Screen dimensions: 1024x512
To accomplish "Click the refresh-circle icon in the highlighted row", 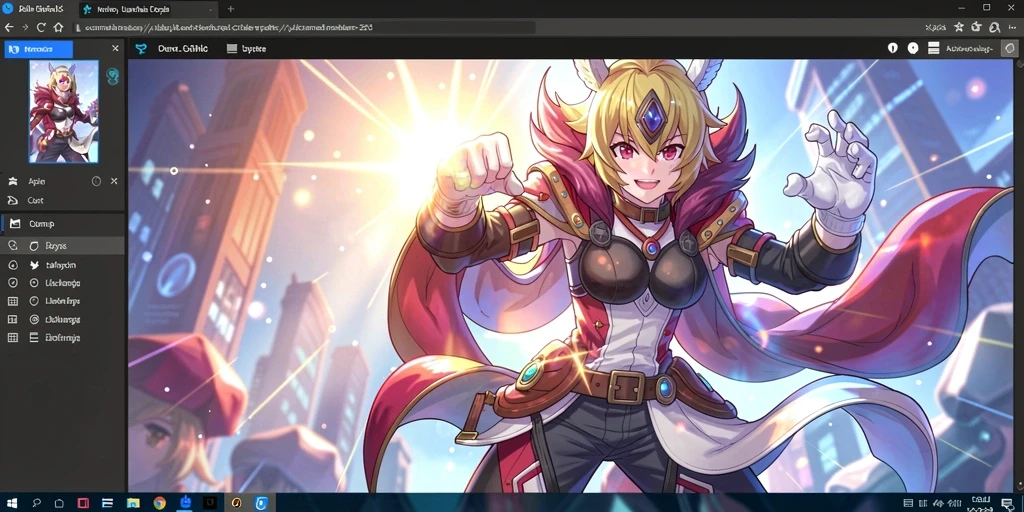I will (12, 246).
